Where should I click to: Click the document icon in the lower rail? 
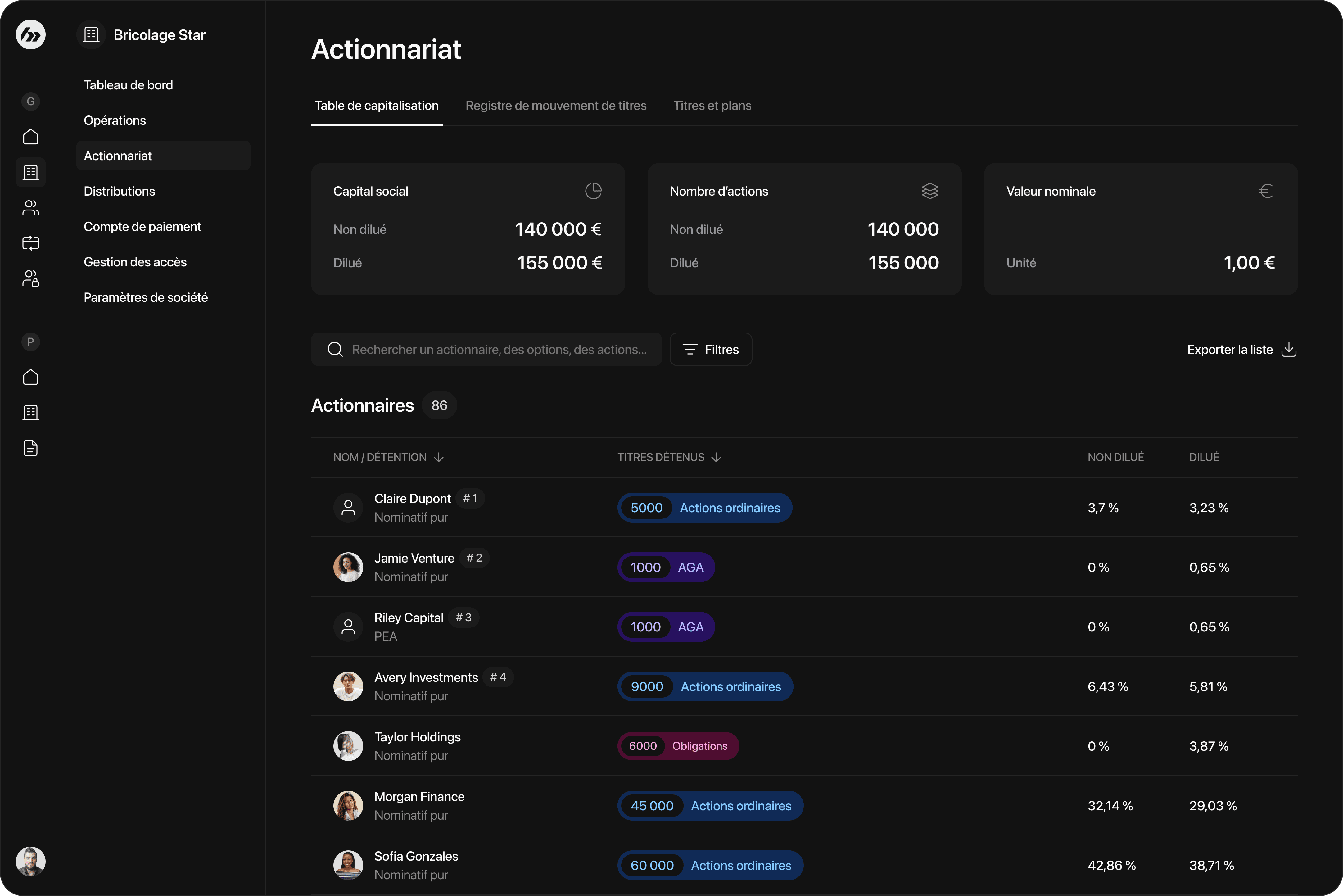(x=31, y=448)
